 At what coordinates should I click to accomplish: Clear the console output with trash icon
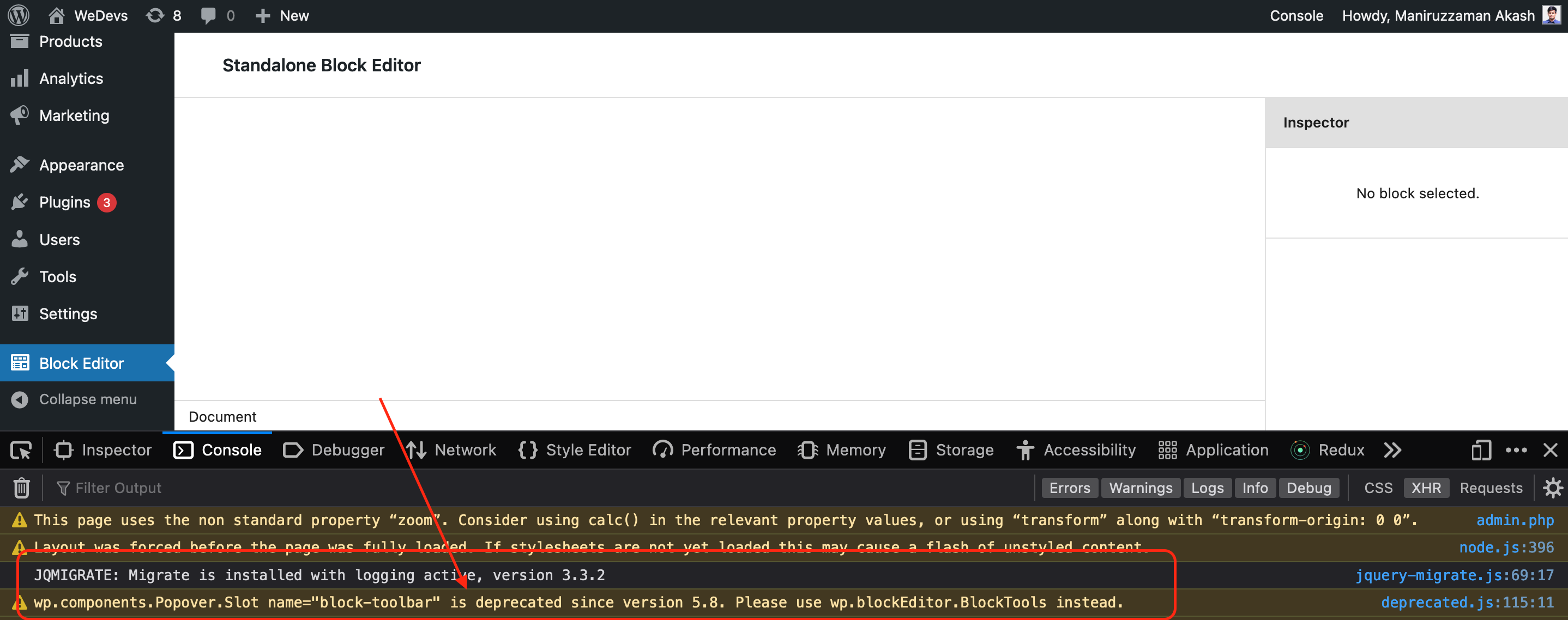21,488
